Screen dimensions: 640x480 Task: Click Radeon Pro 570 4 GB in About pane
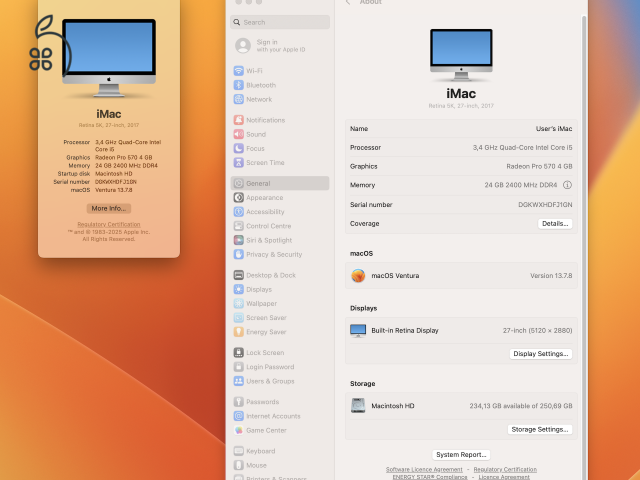(x=539, y=166)
